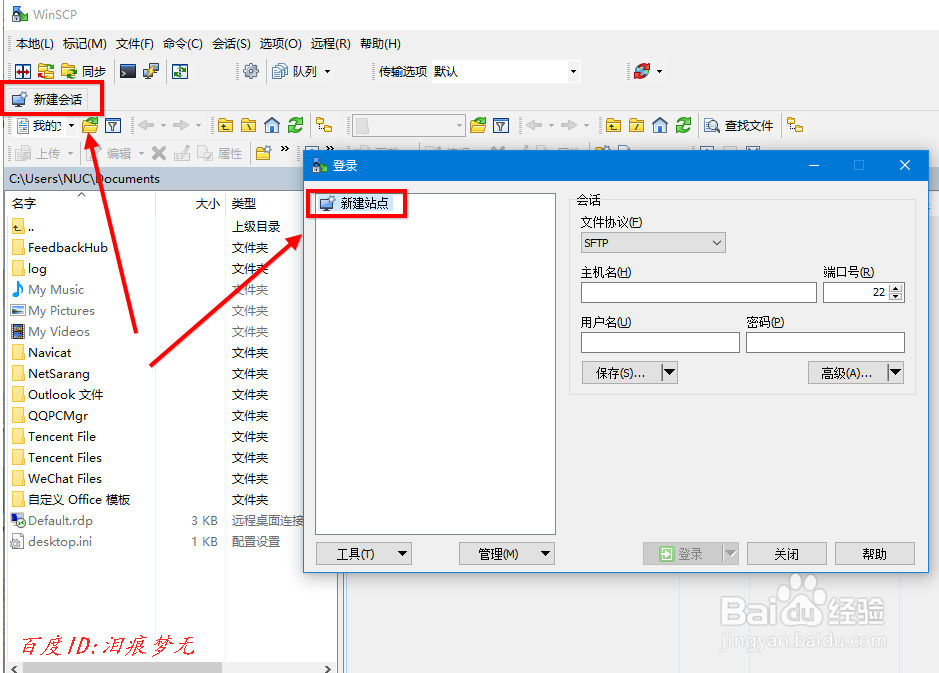
Task: Click the 队列 queue button
Action: coord(295,72)
